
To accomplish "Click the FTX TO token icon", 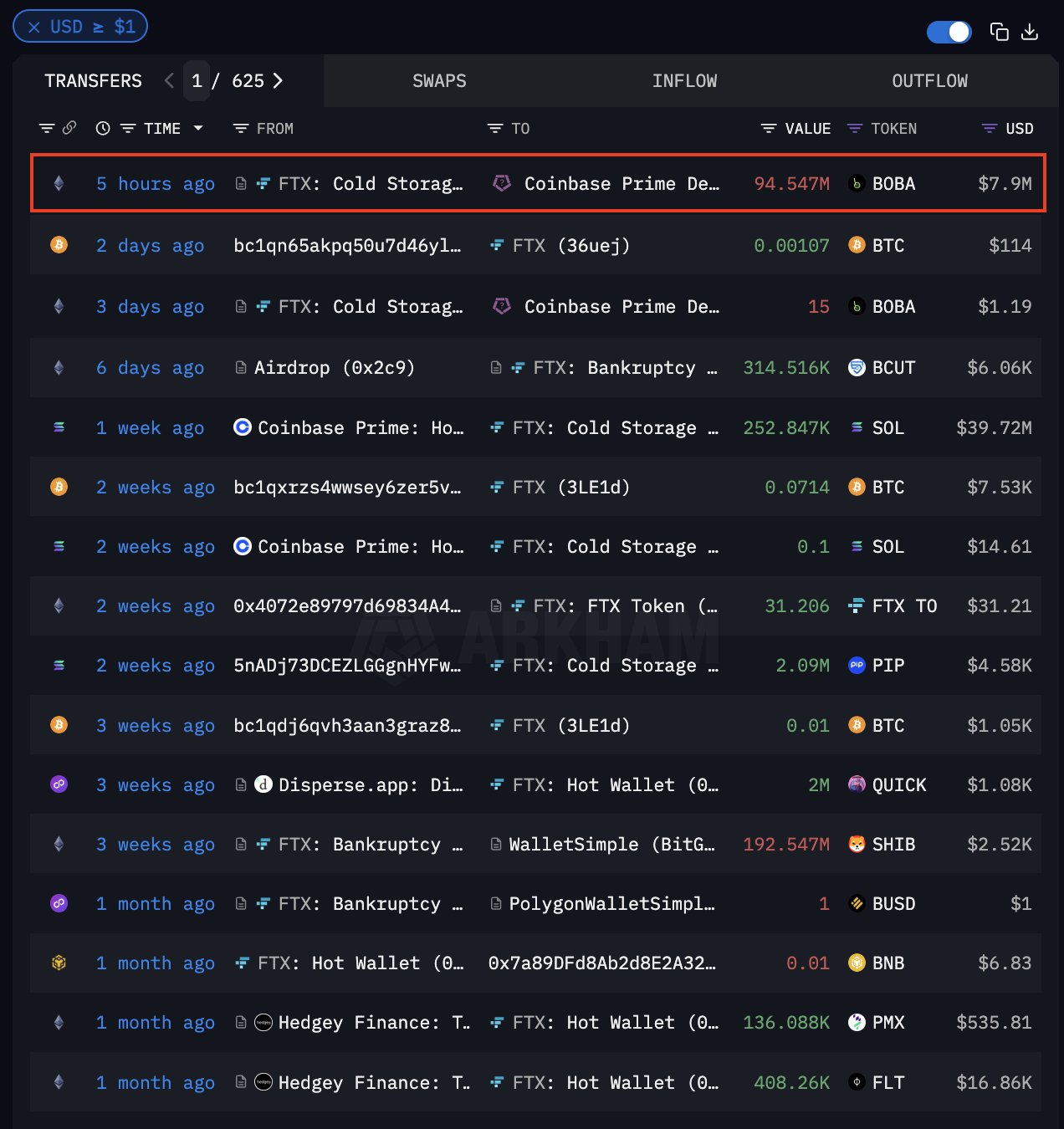I will (857, 605).
